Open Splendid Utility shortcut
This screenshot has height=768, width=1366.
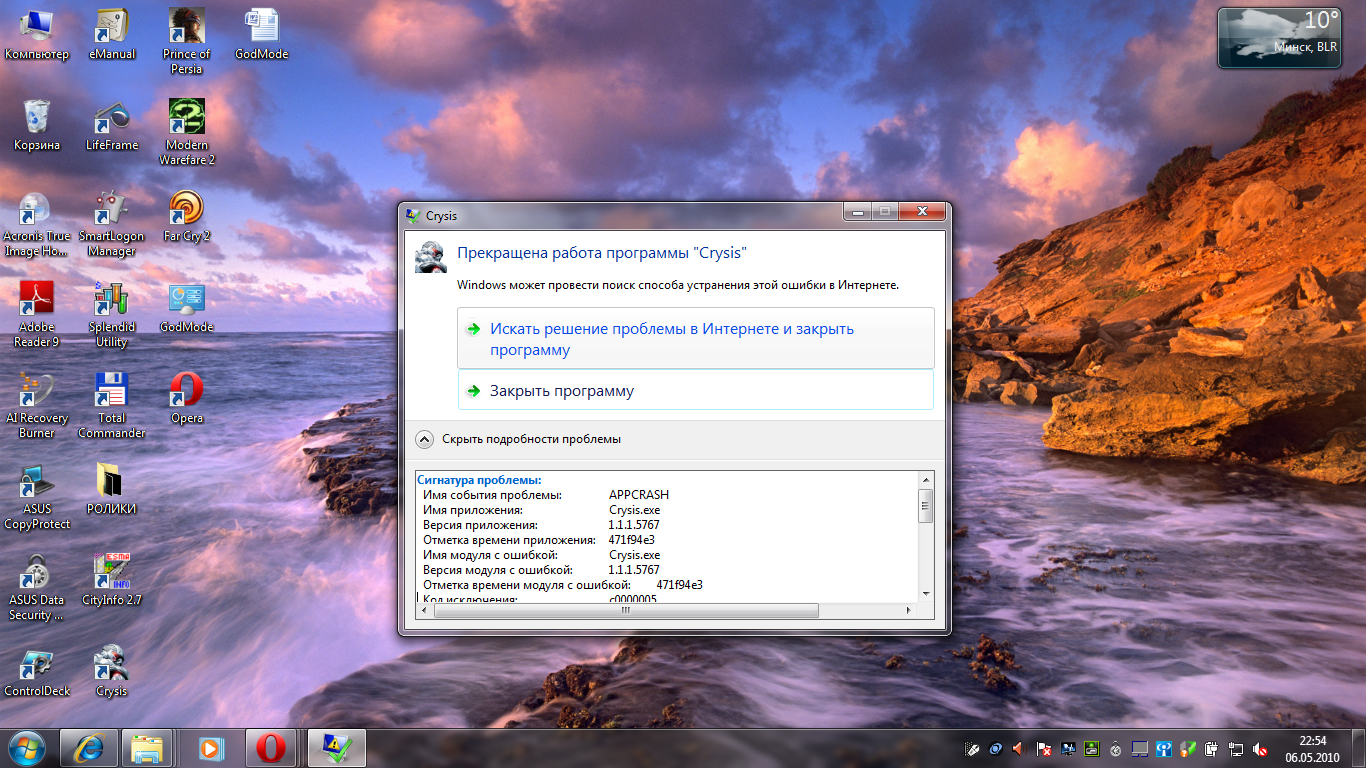click(x=112, y=315)
